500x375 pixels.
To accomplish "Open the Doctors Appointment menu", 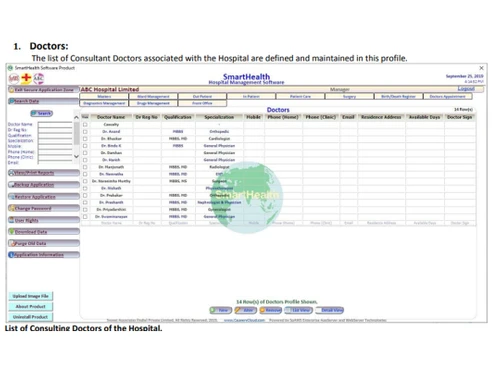I will [x=447, y=96].
